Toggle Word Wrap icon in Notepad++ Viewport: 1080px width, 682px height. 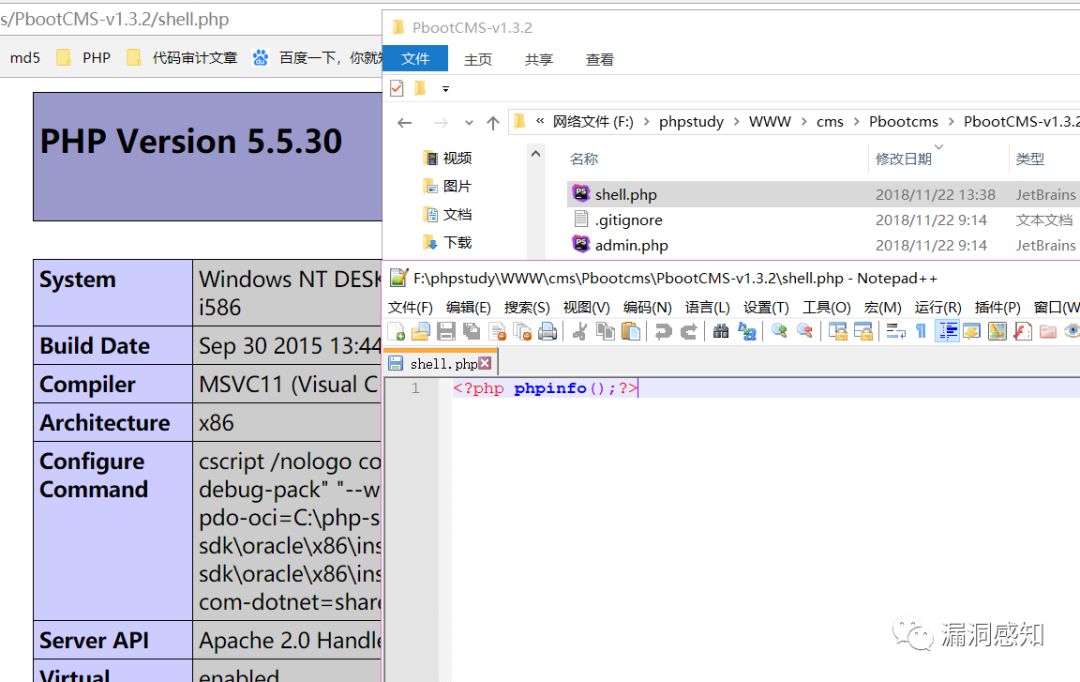[x=895, y=332]
